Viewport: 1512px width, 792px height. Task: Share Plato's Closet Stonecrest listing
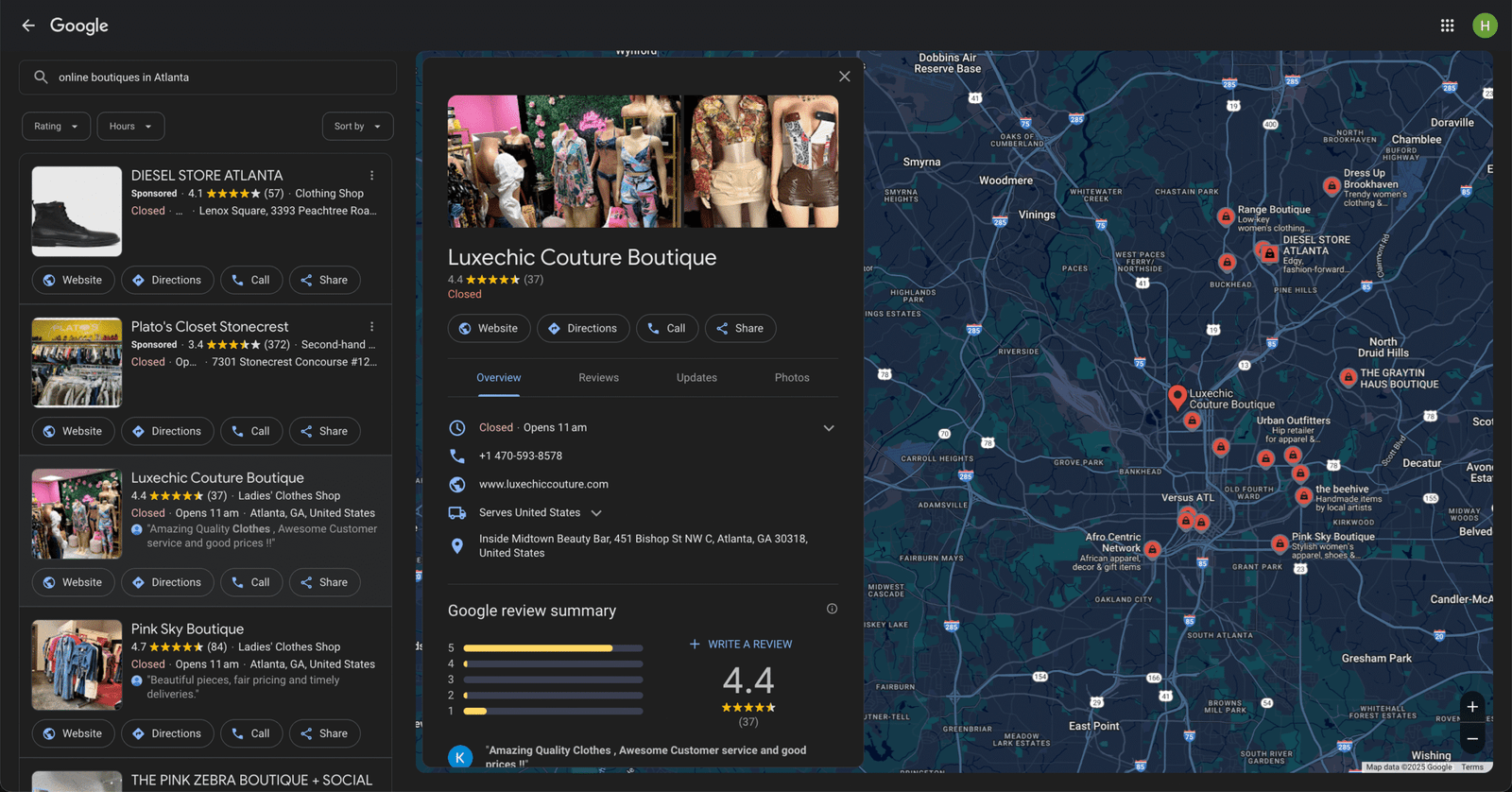point(324,432)
